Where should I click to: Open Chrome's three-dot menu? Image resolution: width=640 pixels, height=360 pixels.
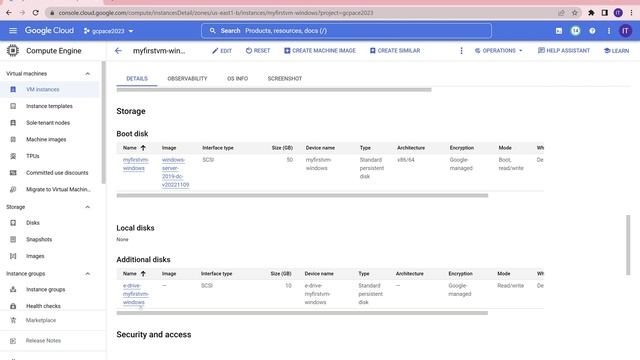point(631,13)
